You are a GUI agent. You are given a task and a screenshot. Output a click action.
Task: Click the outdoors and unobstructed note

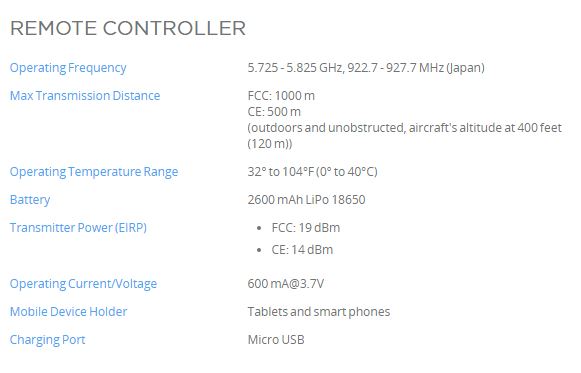[x=405, y=136]
